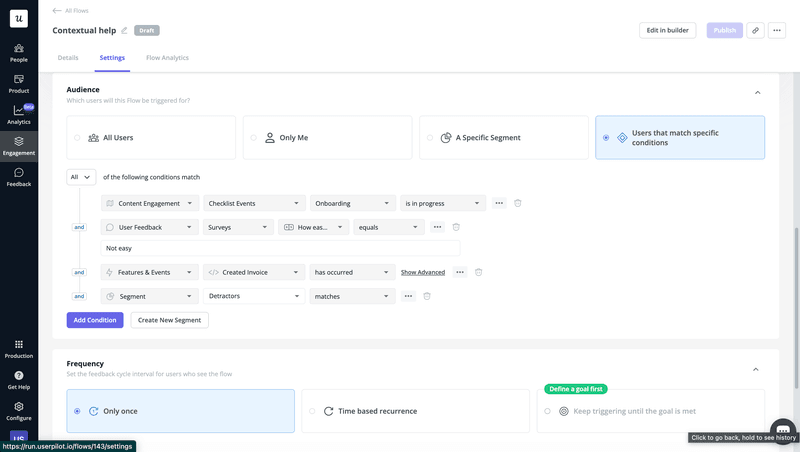The width and height of the screenshot is (800, 452).
Task: Open the Feedback section in the sidebar
Action: point(19,178)
